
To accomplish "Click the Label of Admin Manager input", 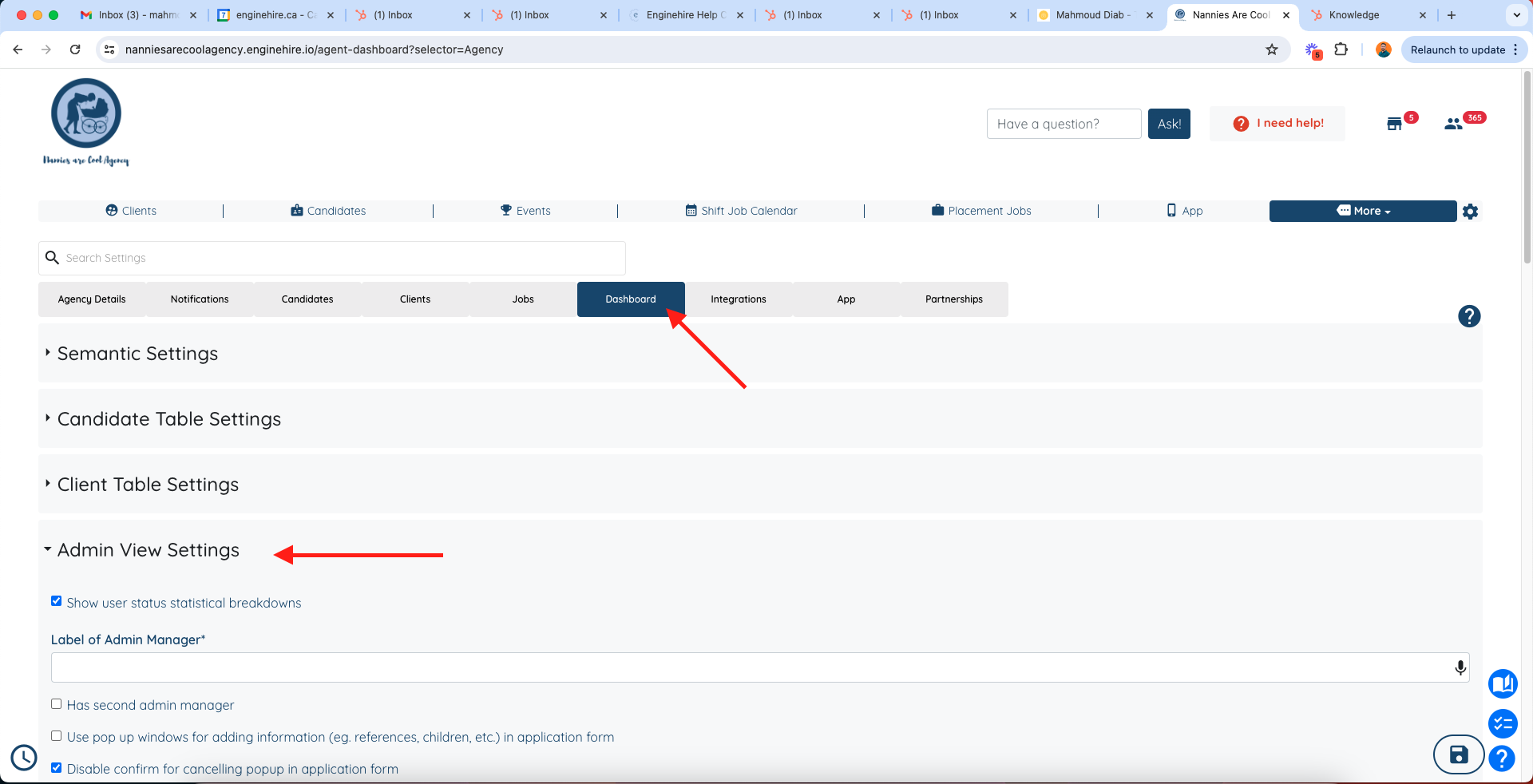I will pos(760,667).
